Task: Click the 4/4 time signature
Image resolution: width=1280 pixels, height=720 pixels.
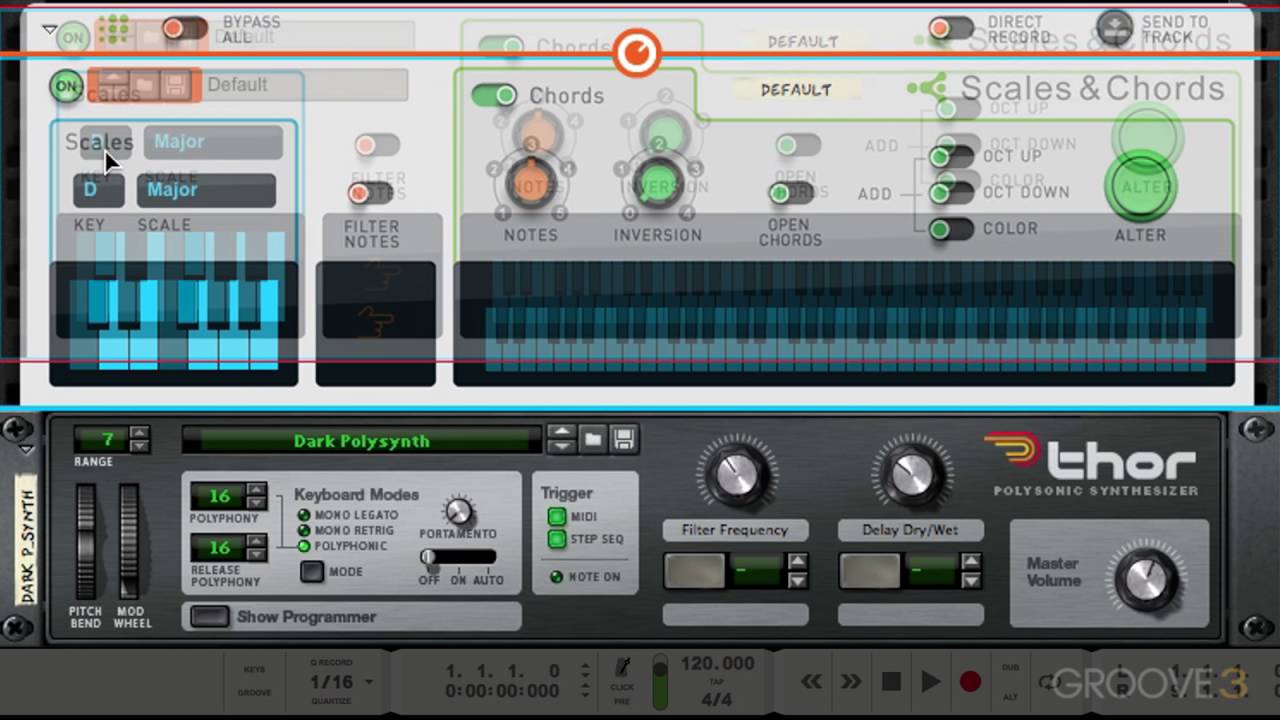Action: coord(717,699)
